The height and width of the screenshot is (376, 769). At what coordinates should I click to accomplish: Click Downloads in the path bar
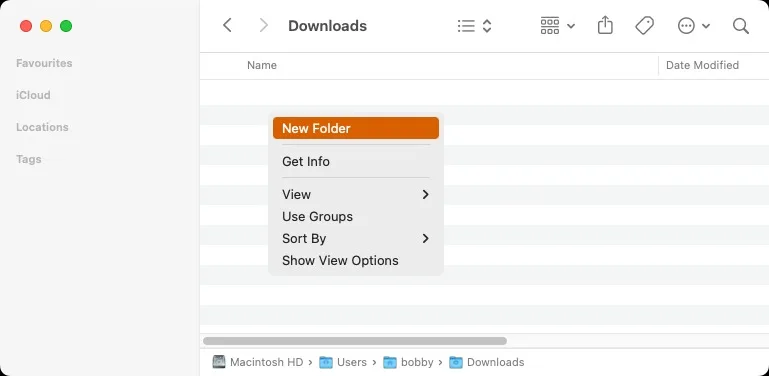(487, 362)
